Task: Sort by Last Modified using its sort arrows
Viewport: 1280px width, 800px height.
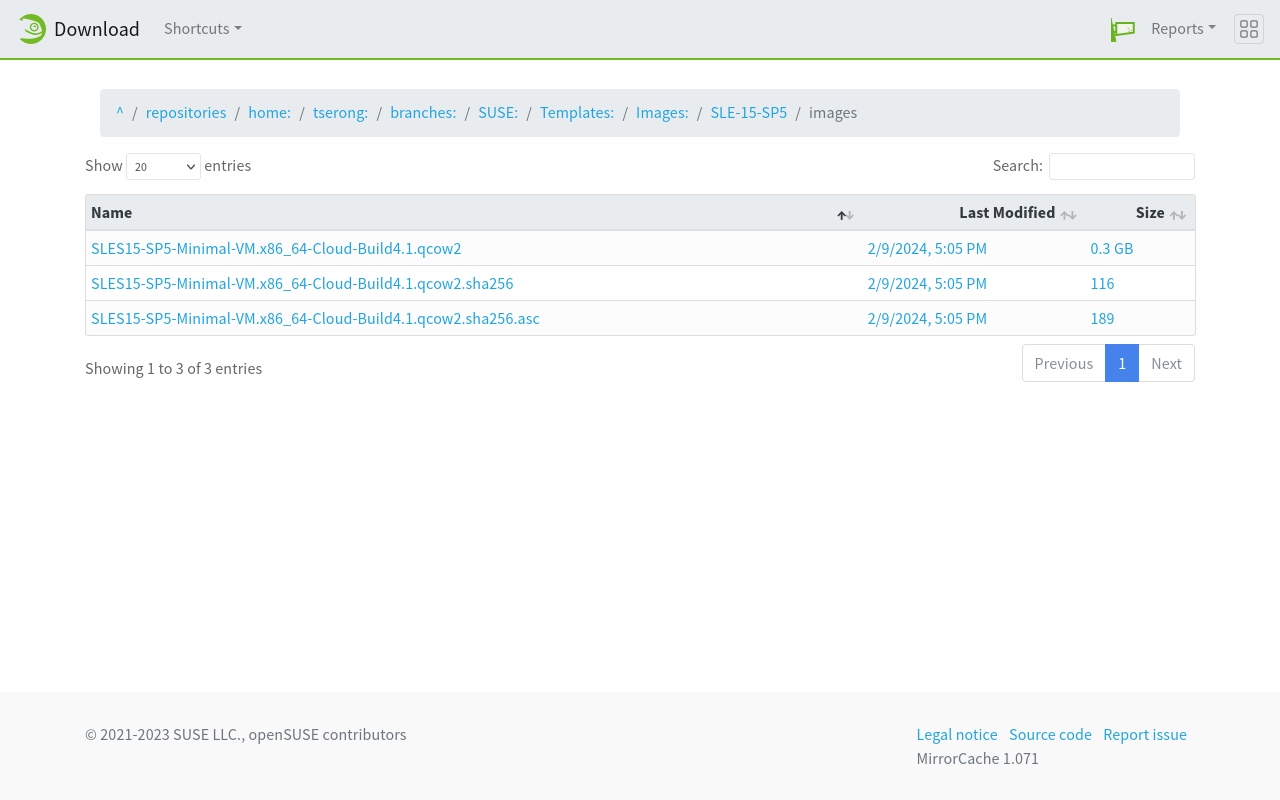Action: pyautogui.click(x=1069, y=215)
